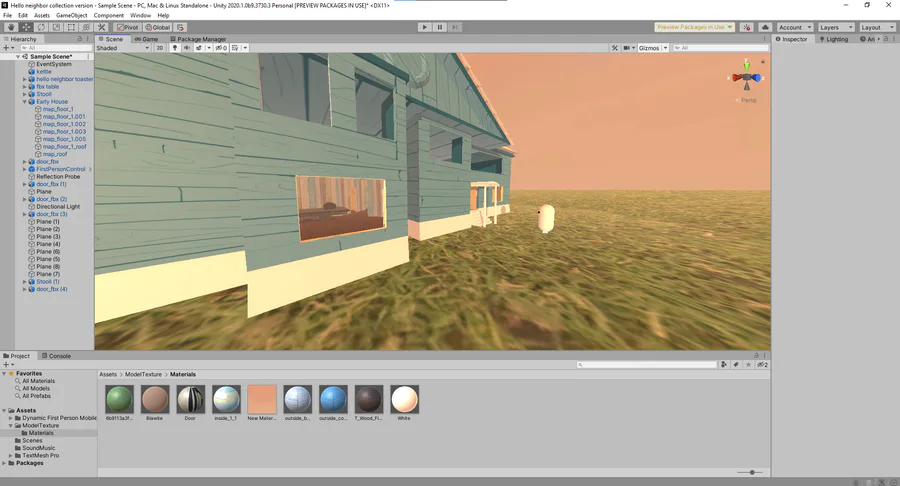Image resolution: width=900 pixels, height=486 pixels.
Task: Select the Move tool
Action: [x=26, y=27]
